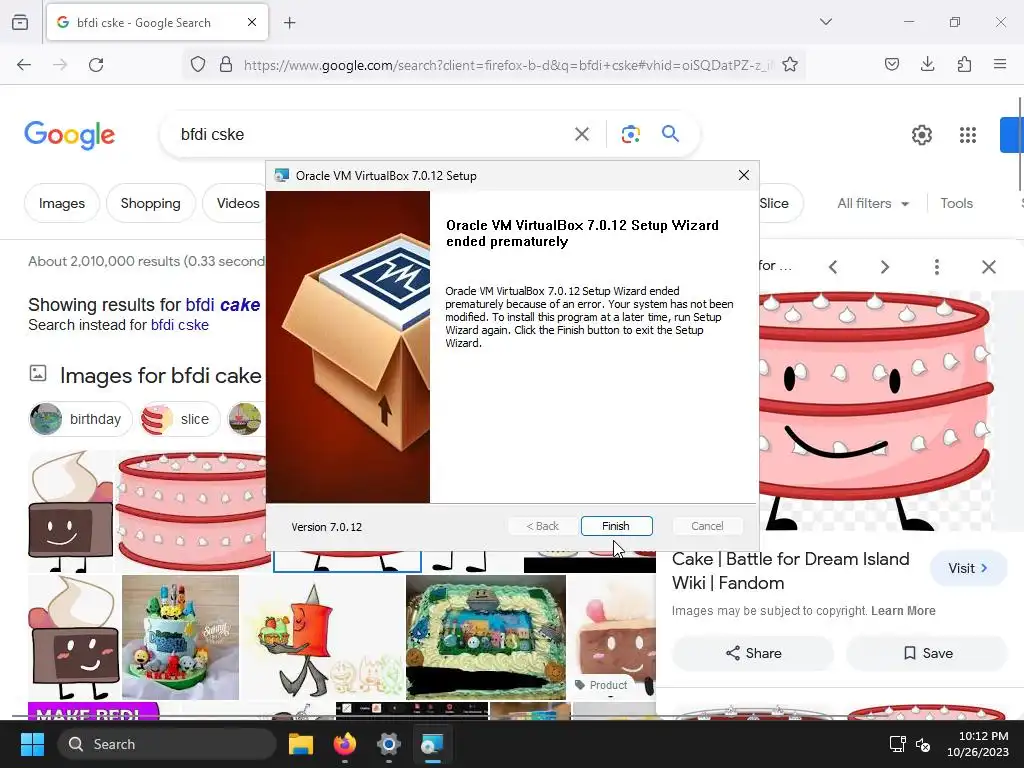Open the birthday cake with figurines photo

point(180,637)
